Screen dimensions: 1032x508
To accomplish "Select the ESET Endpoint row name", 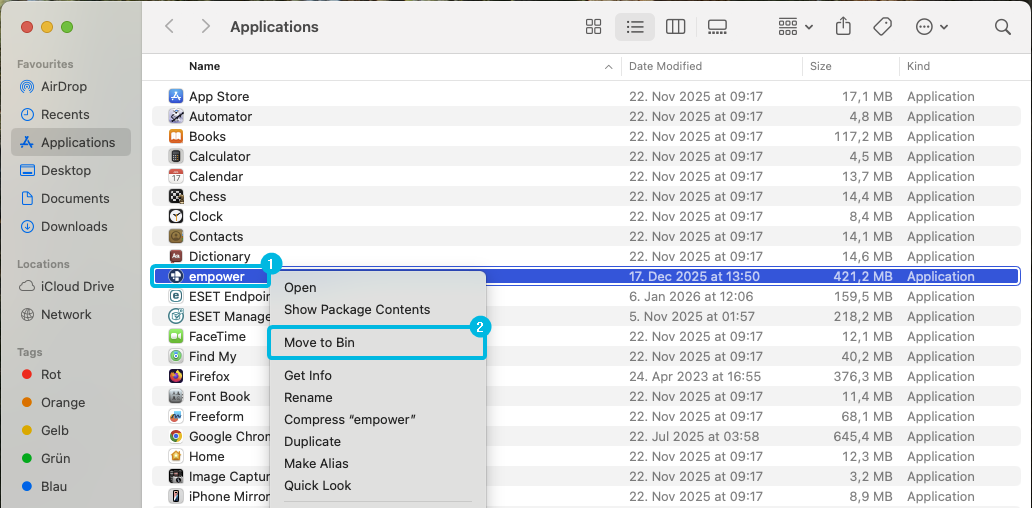I will (x=229, y=296).
